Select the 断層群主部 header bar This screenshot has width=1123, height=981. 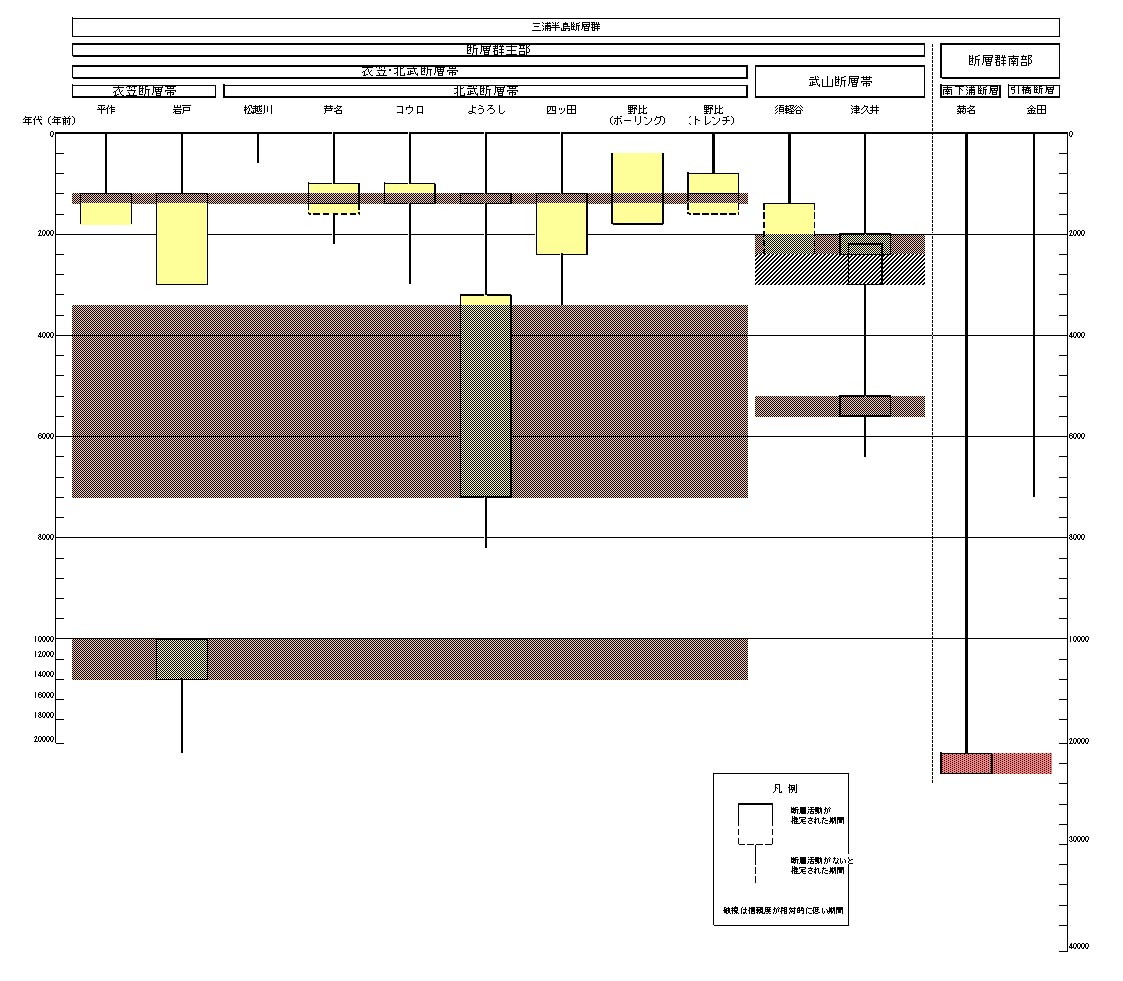(498, 50)
